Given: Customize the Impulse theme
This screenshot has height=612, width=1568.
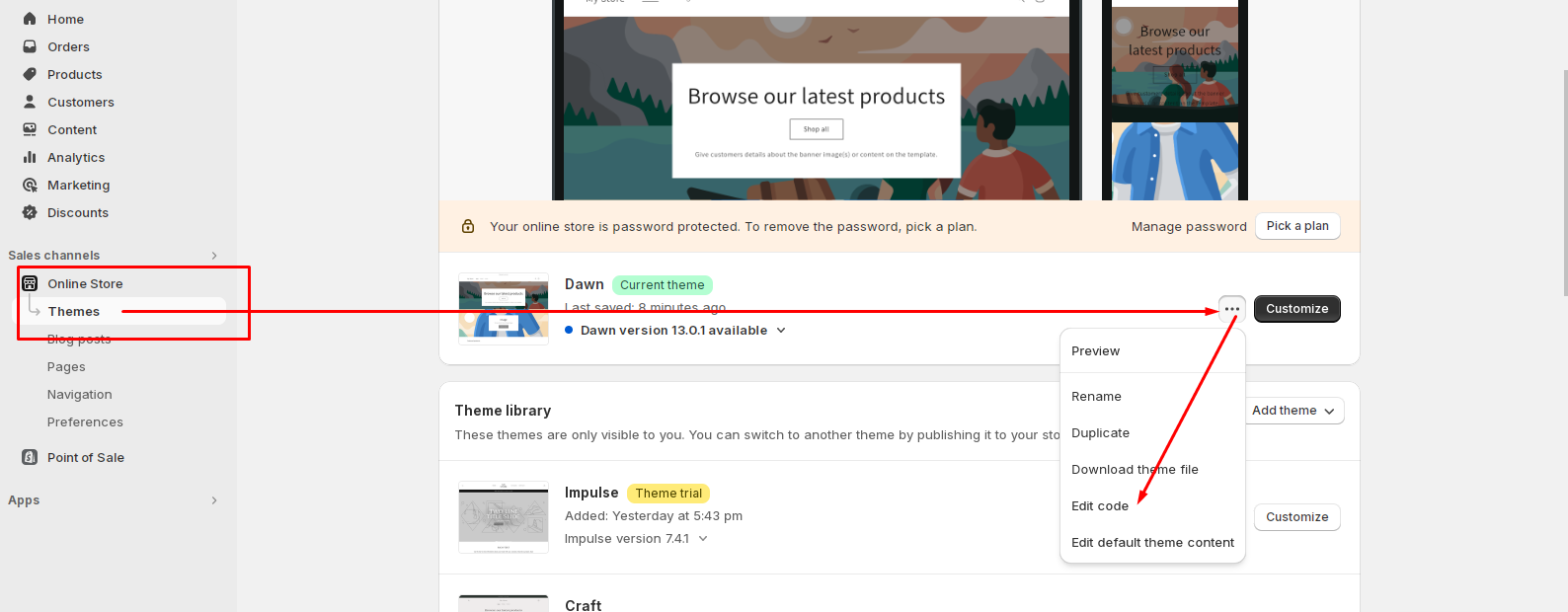Looking at the screenshot, I should (x=1297, y=517).
